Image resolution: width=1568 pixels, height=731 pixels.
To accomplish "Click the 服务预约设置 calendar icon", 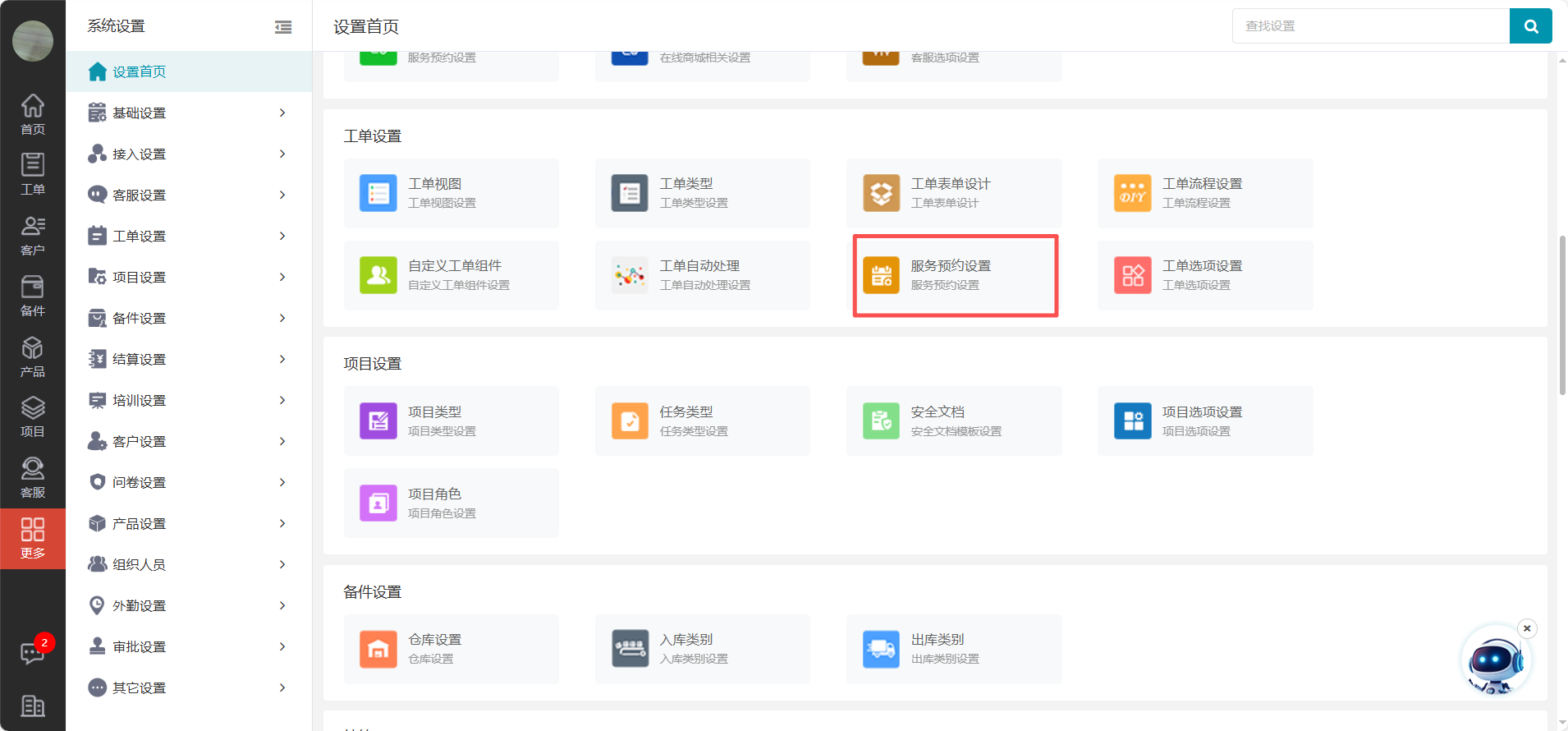I will click(x=881, y=275).
